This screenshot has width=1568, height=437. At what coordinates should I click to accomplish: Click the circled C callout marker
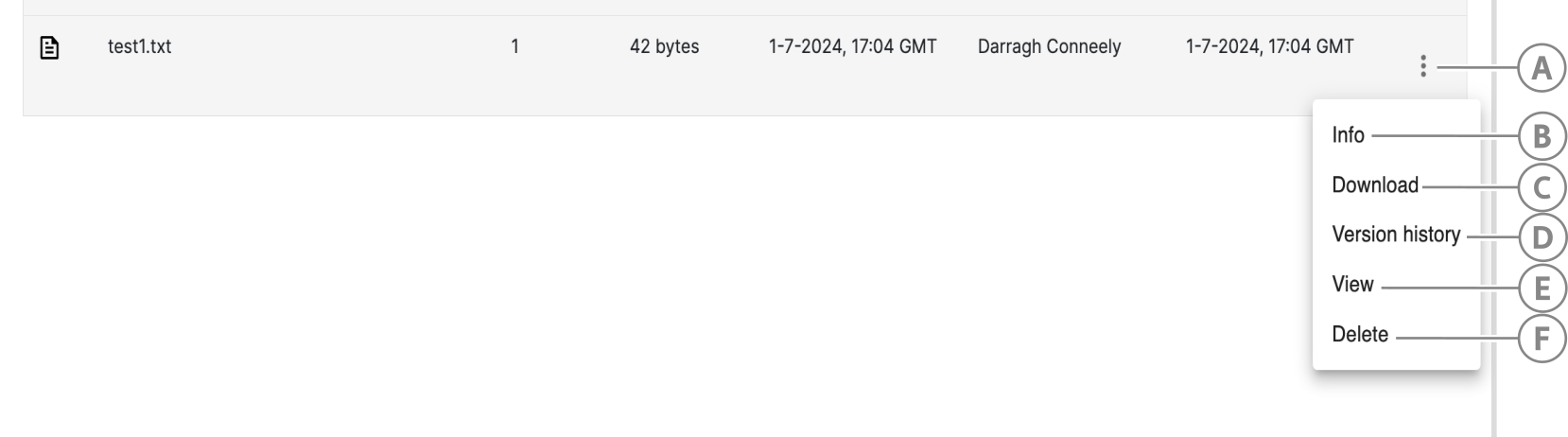click(1541, 187)
